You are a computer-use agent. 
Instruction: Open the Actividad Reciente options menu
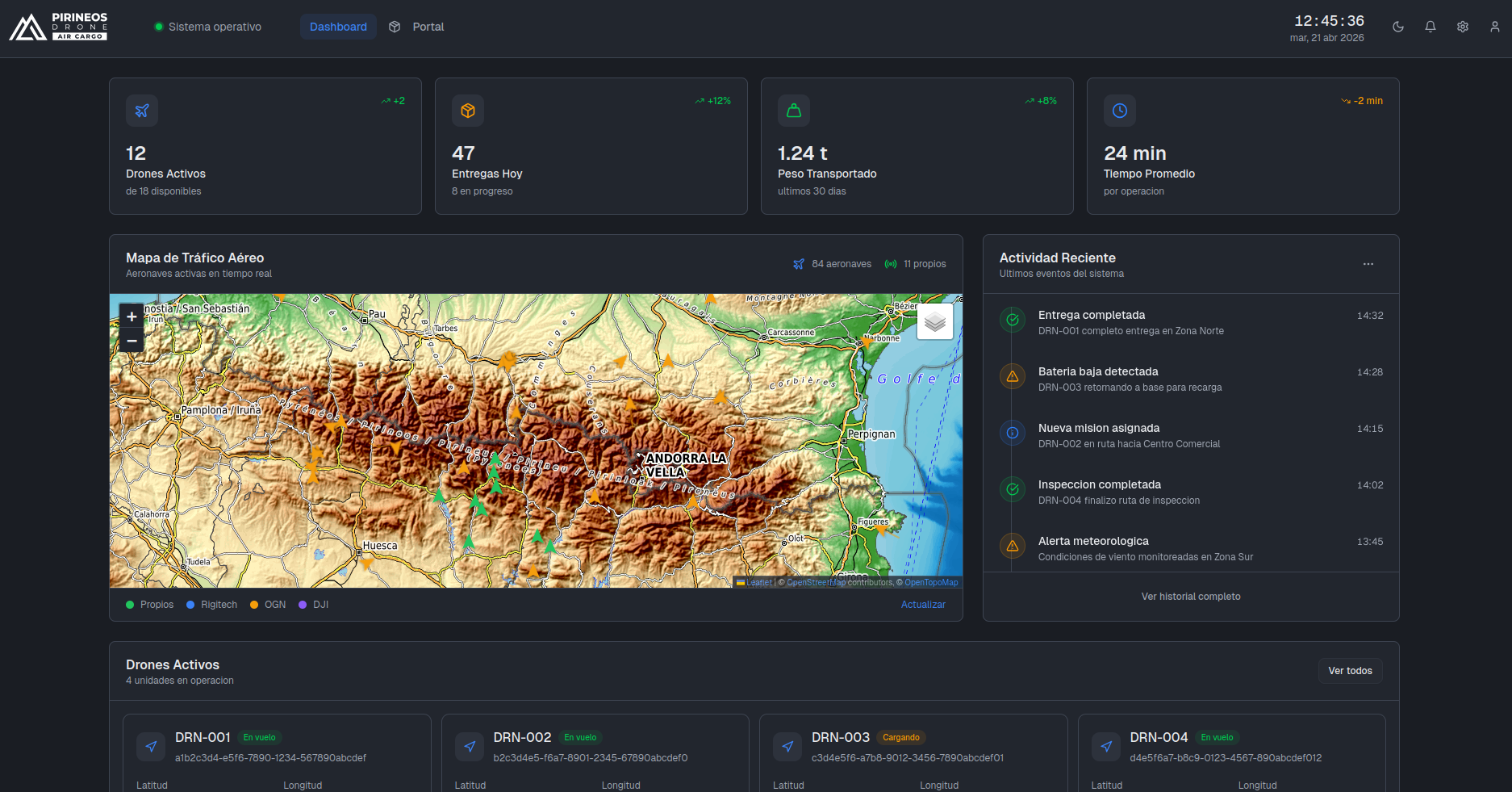point(1368,264)
